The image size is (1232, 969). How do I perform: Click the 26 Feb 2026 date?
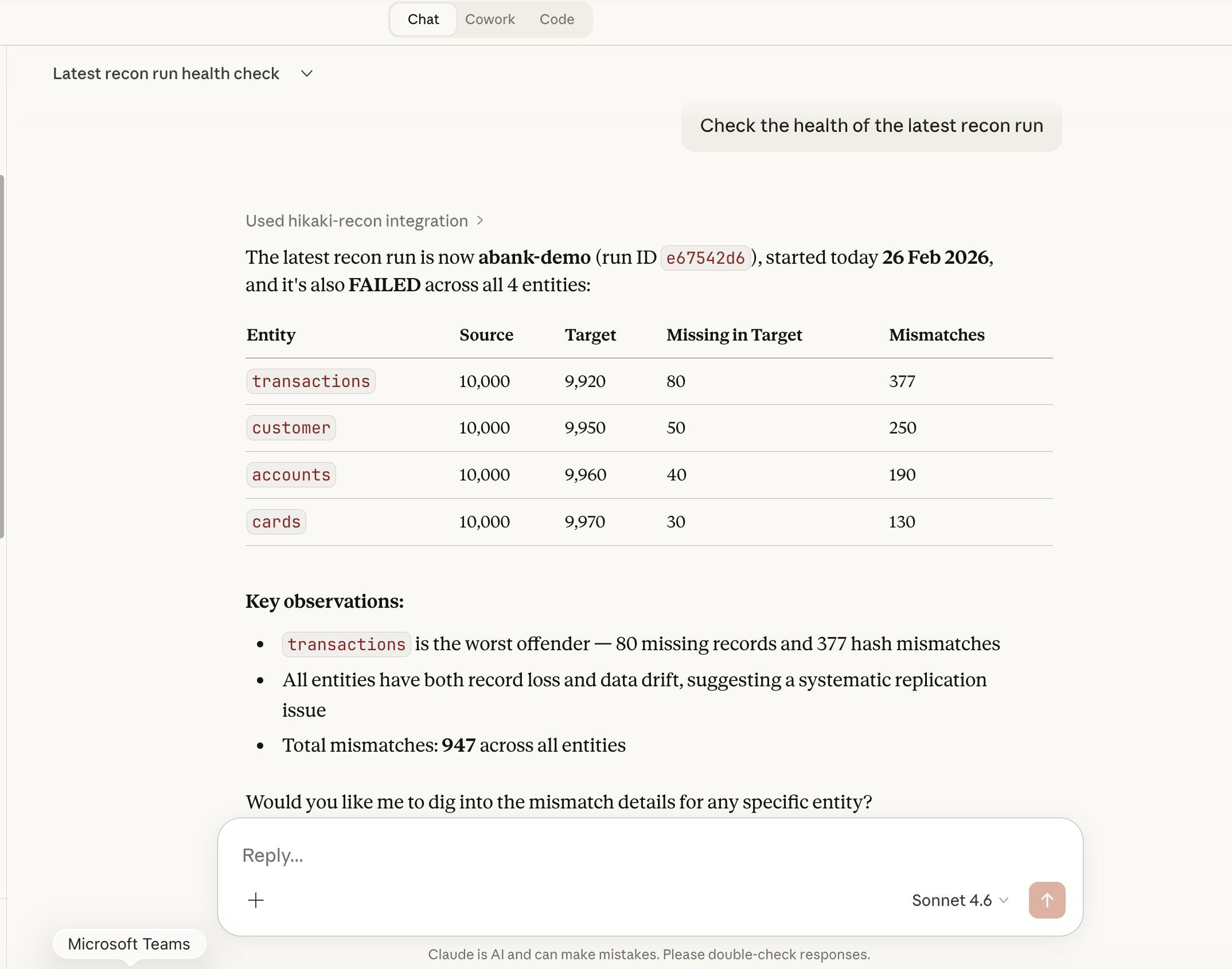[x=935, y=257]
